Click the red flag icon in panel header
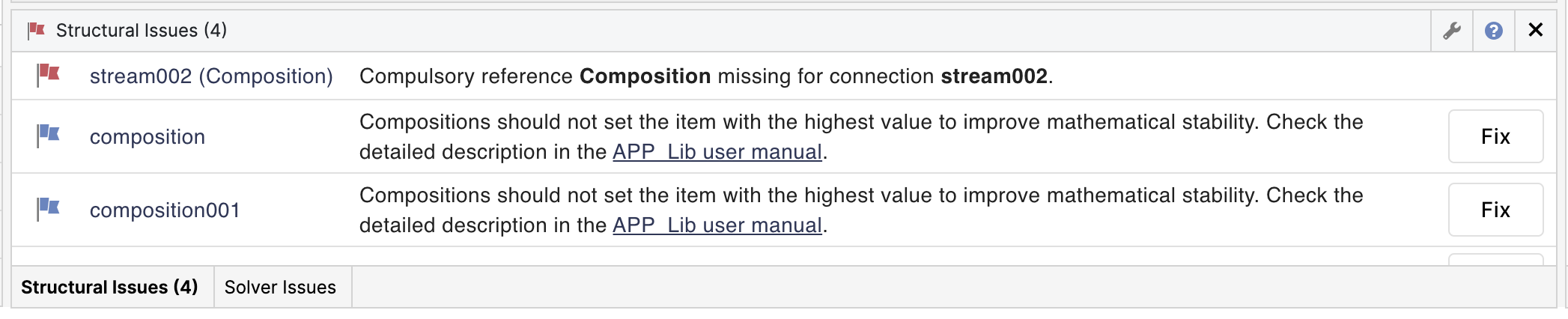 click(36, 31)
